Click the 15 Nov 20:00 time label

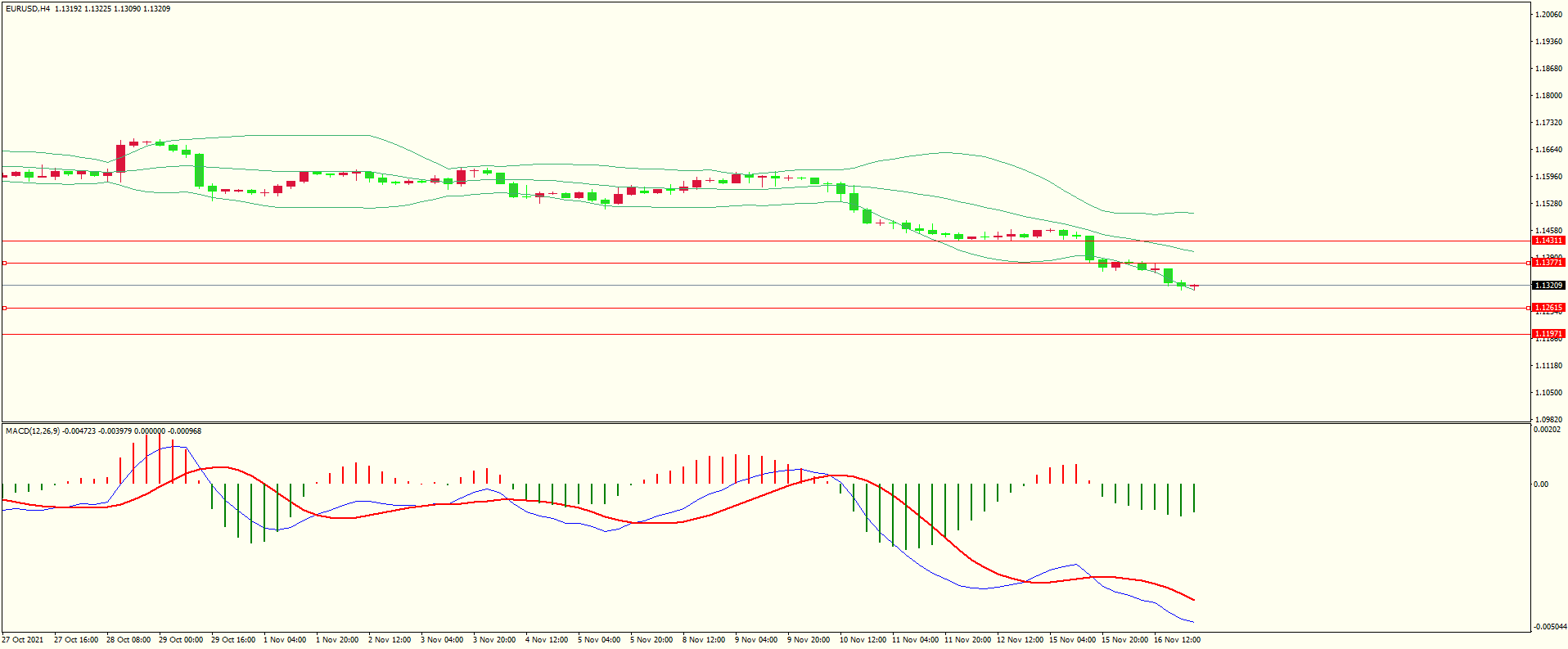1124,640
